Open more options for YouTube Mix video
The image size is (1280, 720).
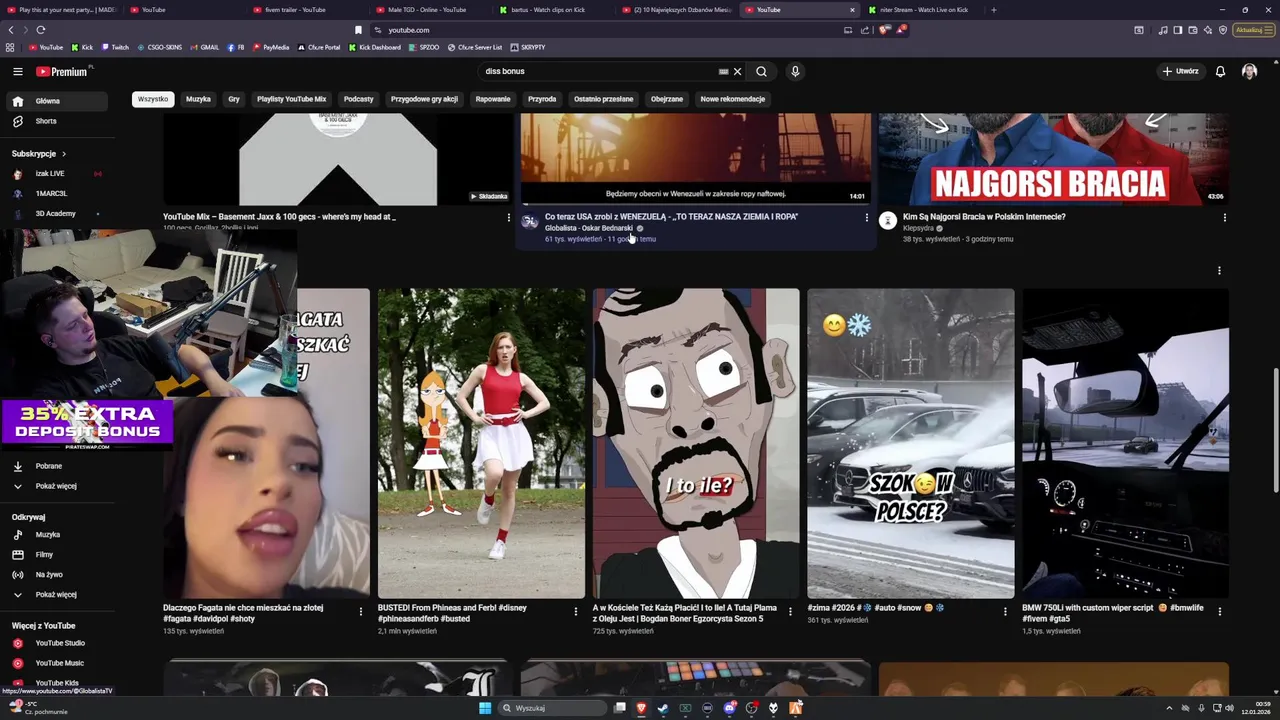[x=508, y=217]
